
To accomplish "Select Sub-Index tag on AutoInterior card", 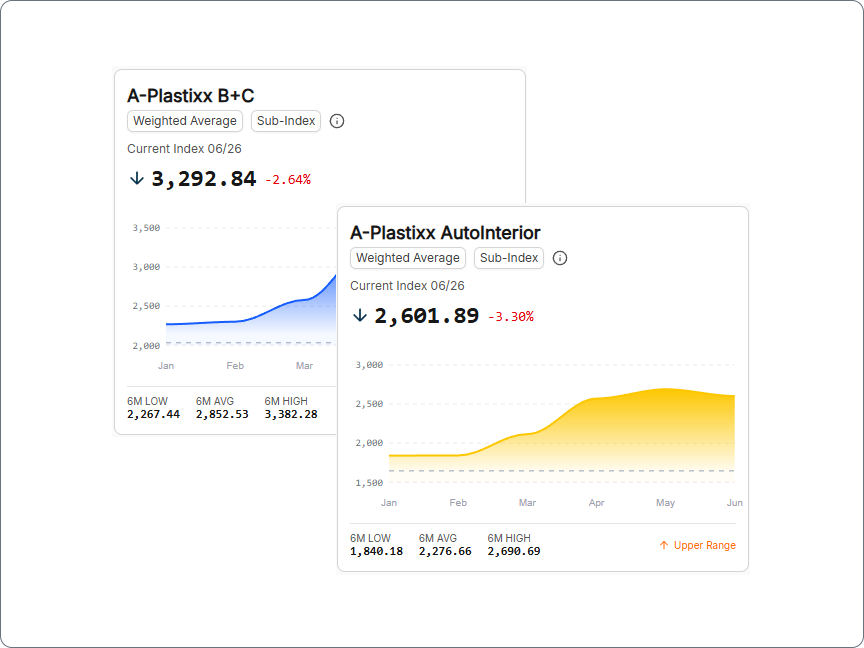I will tap(509, 258).
